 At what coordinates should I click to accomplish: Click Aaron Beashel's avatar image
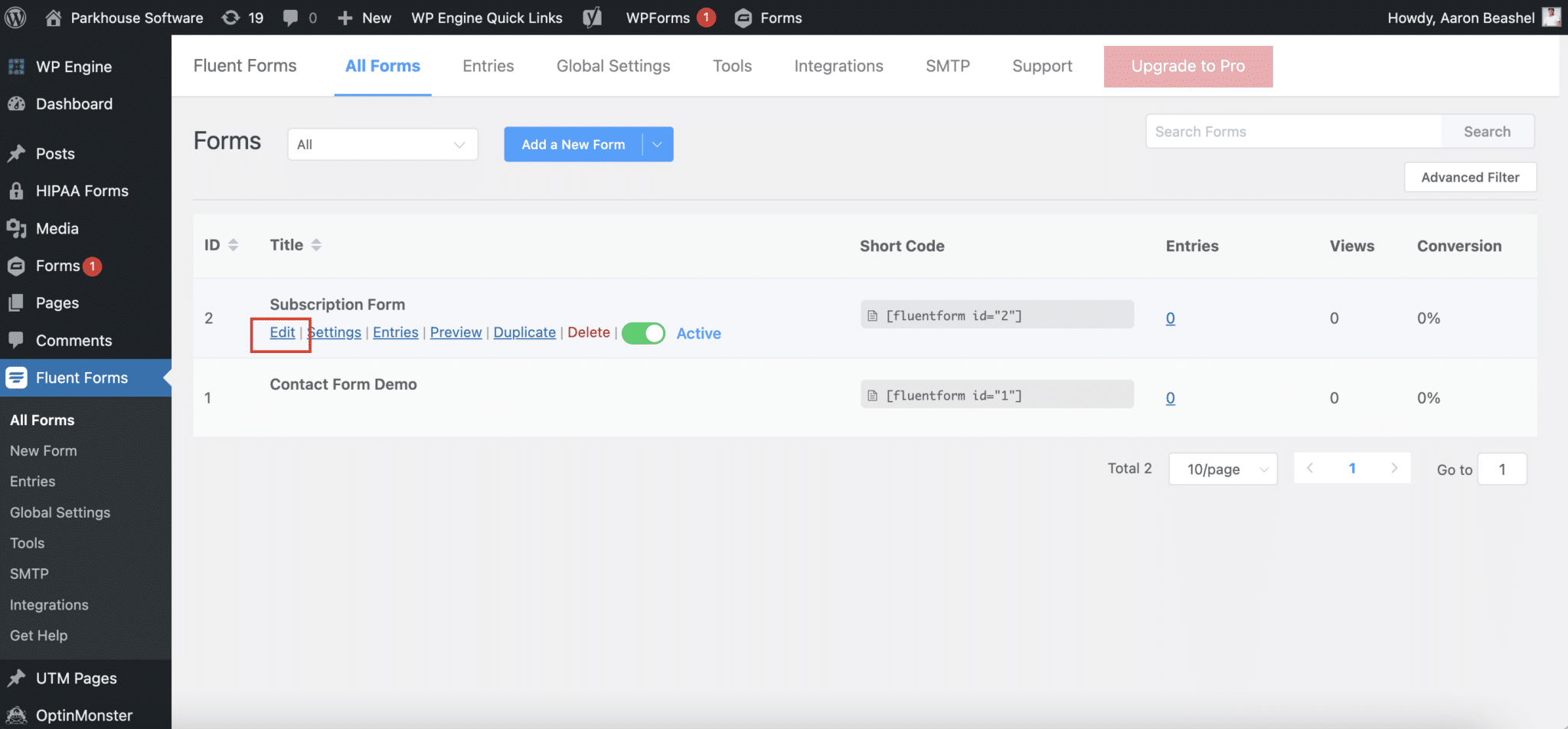(x=1550, y=17)
